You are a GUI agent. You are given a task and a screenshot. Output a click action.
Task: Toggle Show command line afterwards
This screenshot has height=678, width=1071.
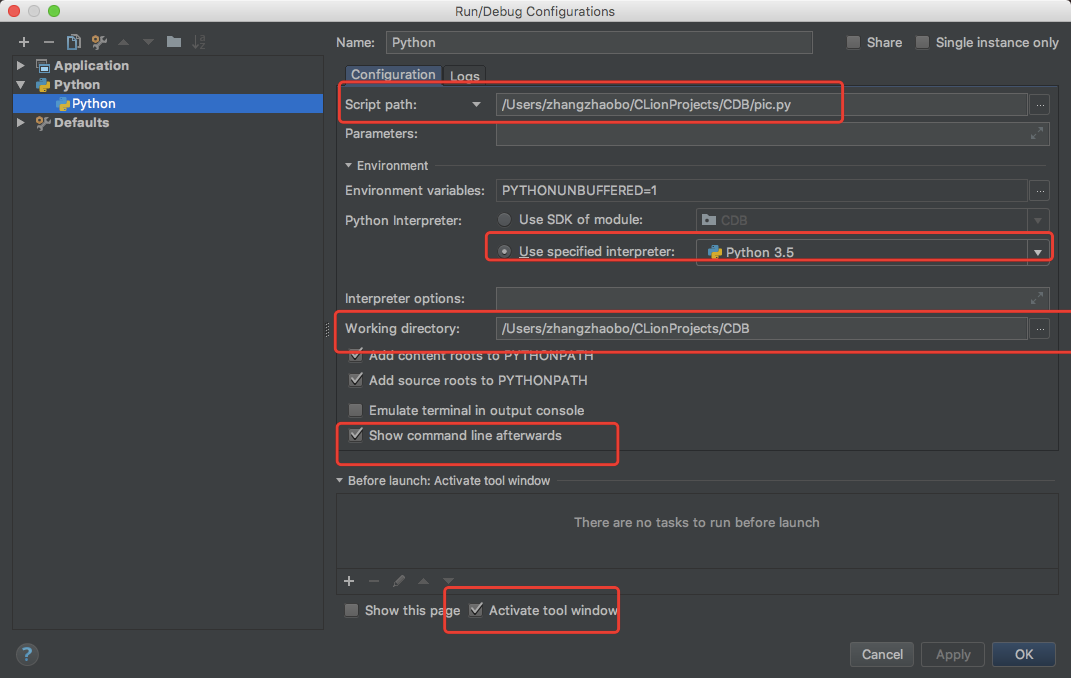click(355, 435)
